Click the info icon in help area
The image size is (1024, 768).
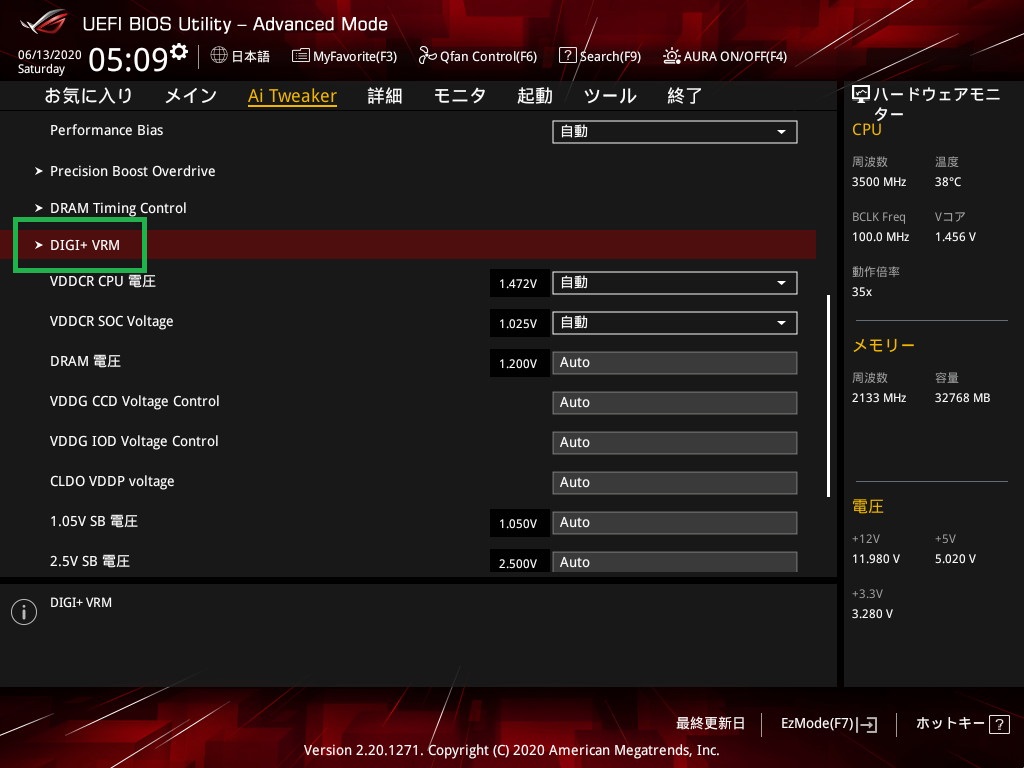point(24,612)
